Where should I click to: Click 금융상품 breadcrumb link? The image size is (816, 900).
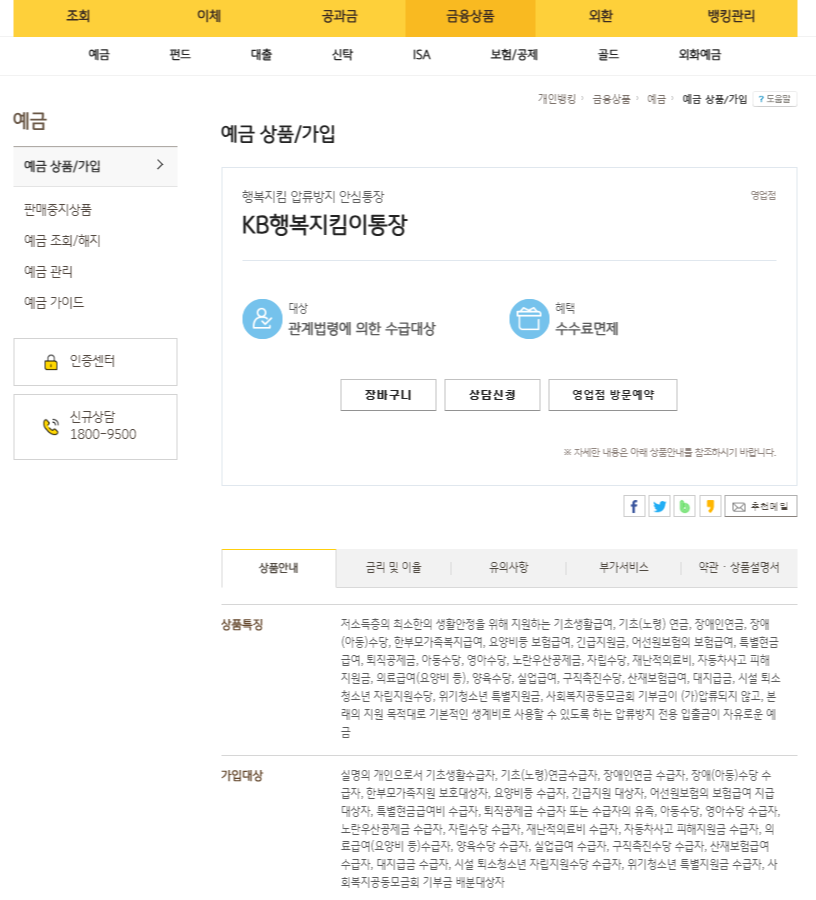611,99
